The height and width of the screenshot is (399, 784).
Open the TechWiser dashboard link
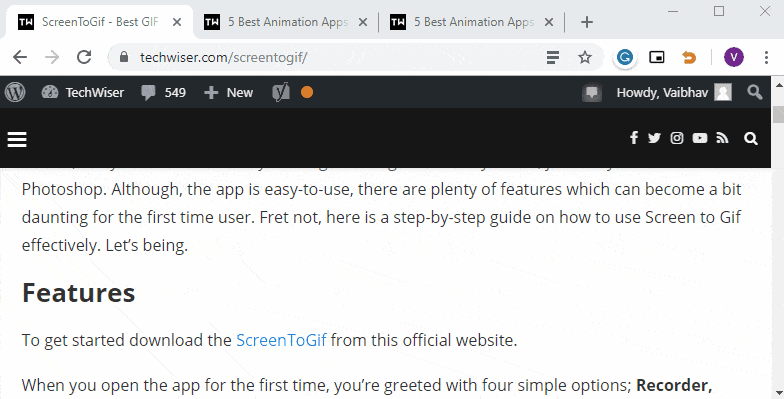82,92
